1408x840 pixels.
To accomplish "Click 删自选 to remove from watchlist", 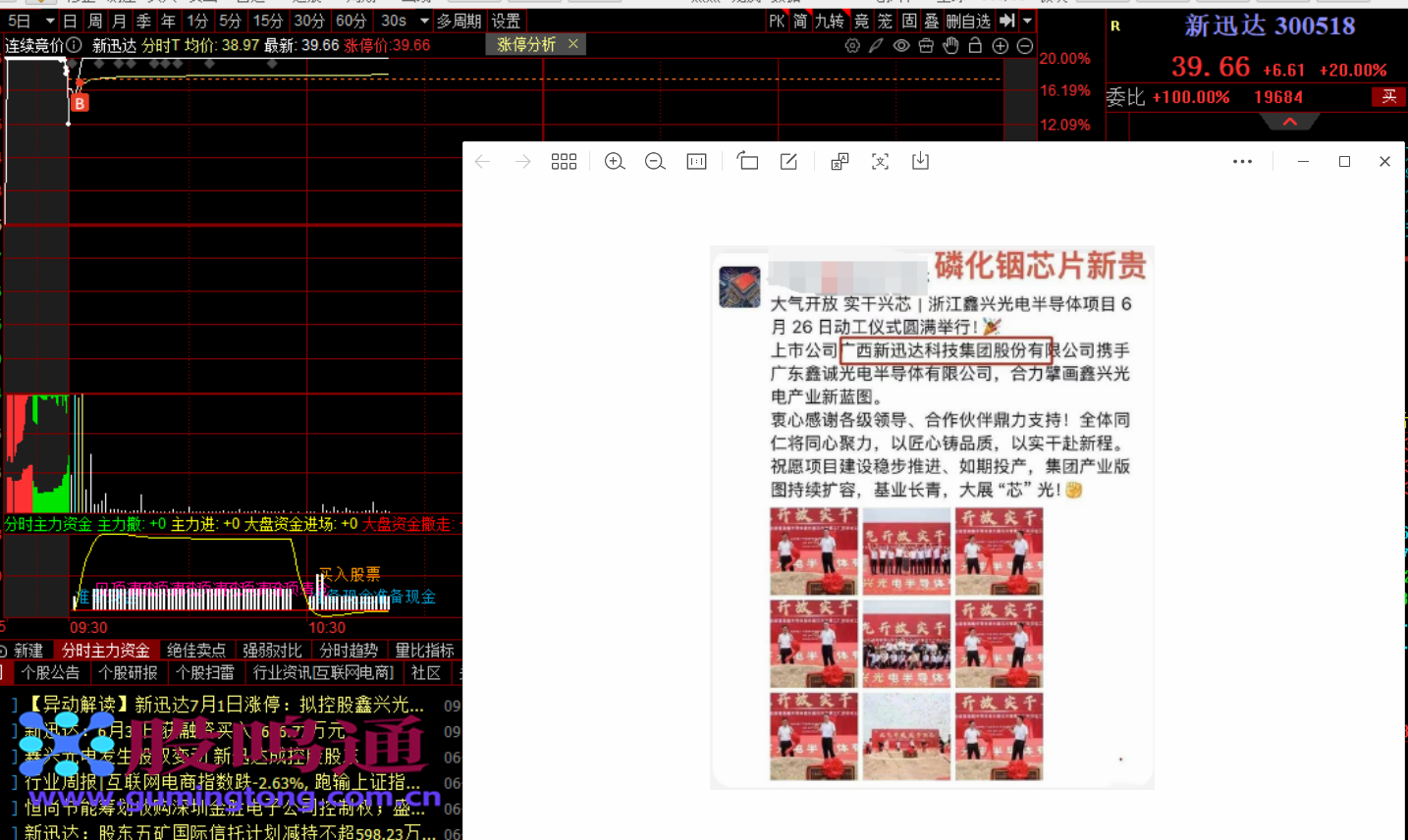I will pyautogui.click(x=968, y=21).
